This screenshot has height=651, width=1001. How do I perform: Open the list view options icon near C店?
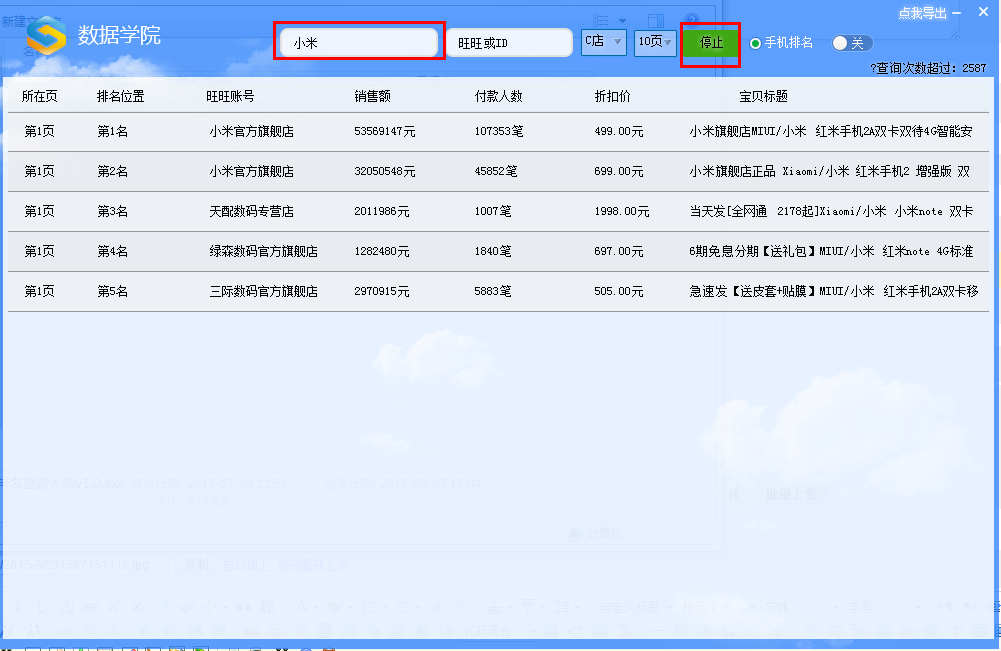tap(598, 20)
